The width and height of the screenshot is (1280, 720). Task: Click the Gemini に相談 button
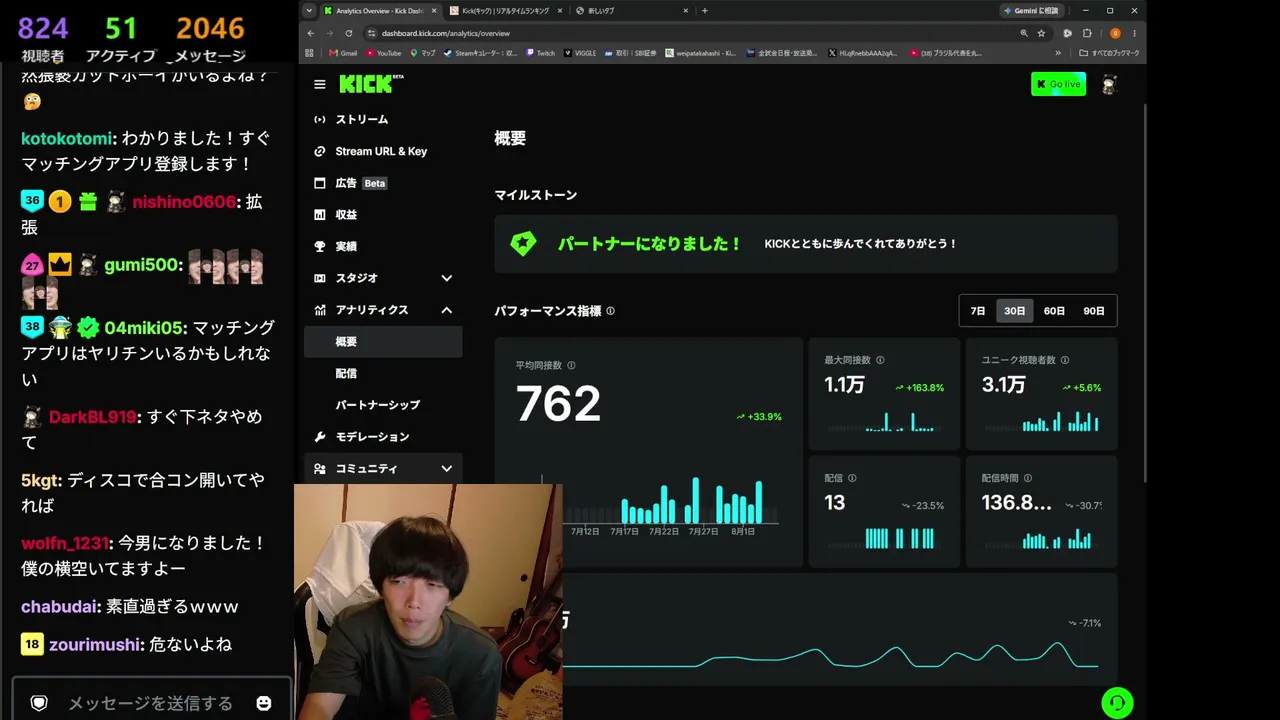[x=1030, y=10]
